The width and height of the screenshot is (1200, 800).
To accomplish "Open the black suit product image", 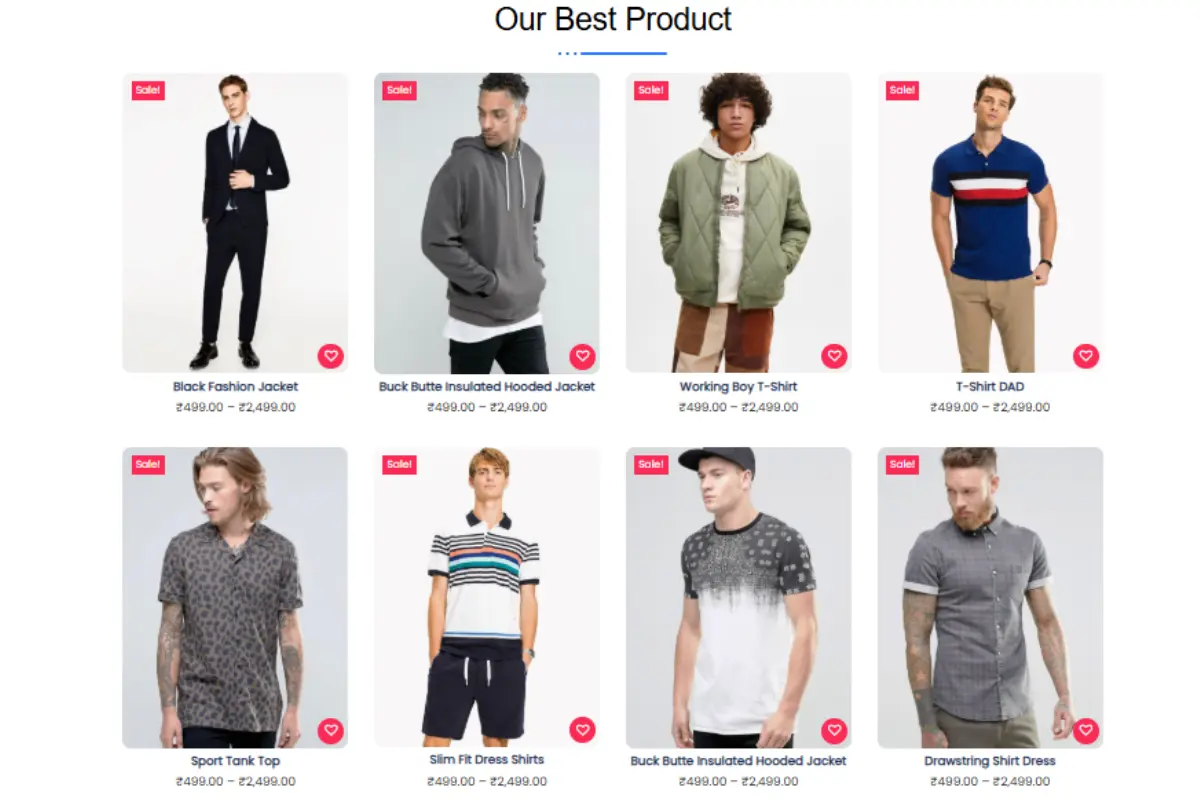I will (235, 223).
